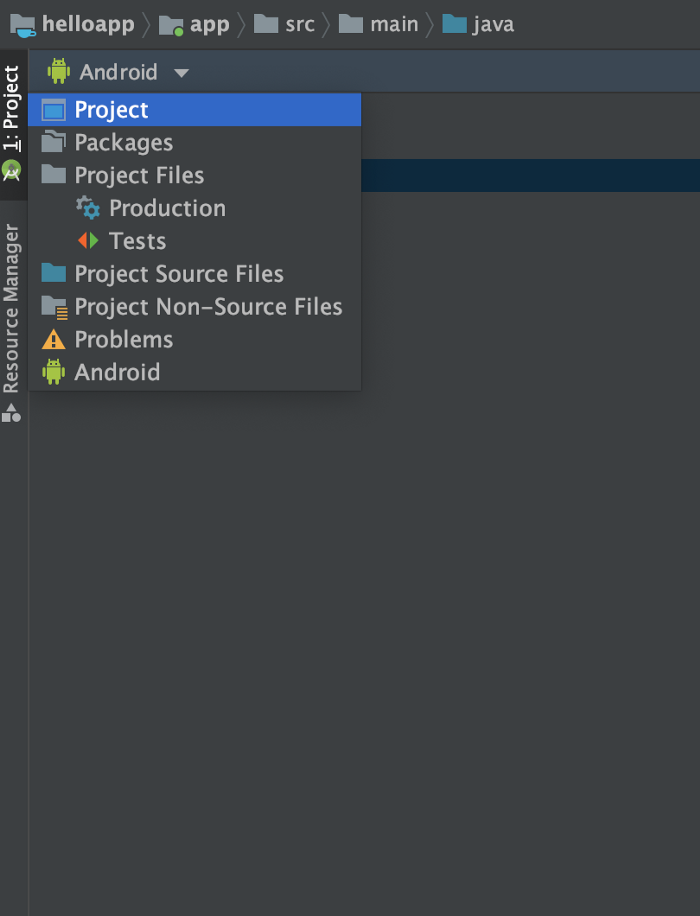Viewport: 700px width, 916px height.
Task: Click the main gray folder icon
Action: point(351,24)
